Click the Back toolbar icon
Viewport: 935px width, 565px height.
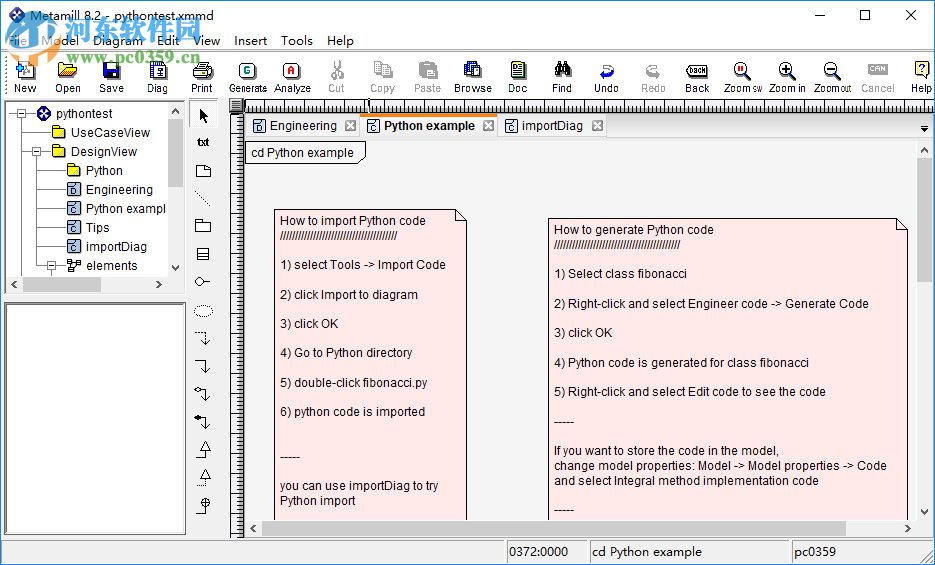click(x=696, y=77)
